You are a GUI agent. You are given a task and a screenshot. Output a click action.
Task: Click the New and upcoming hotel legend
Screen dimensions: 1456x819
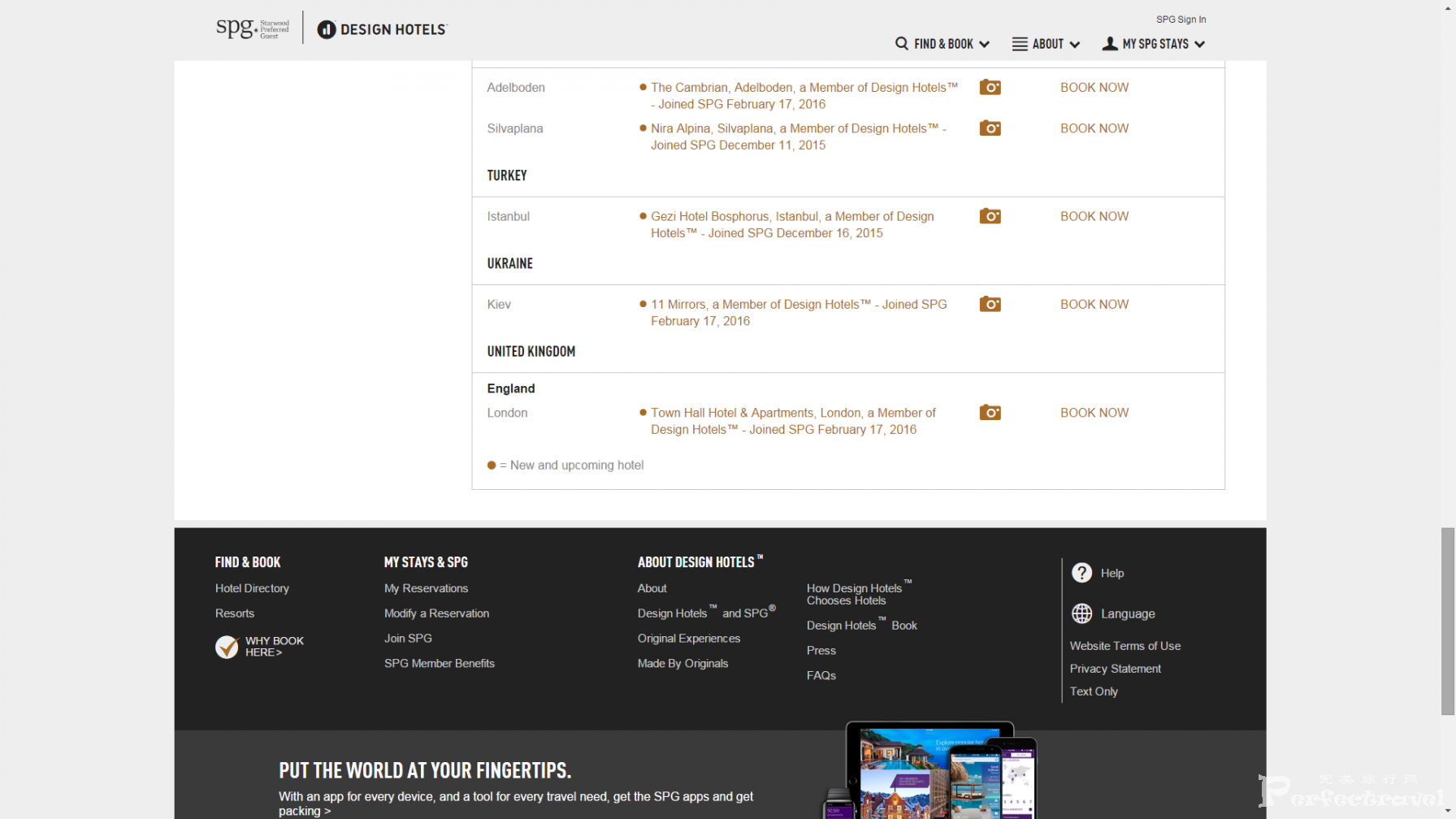(565, 466)
